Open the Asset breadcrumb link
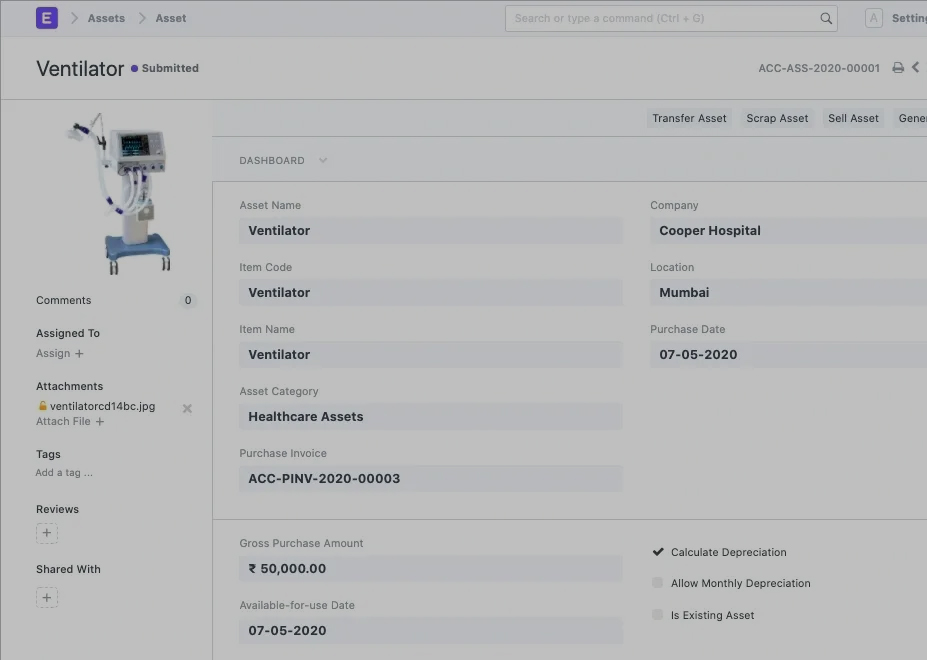Viewport: 927px width, 660px height. (x=171, y=18)
